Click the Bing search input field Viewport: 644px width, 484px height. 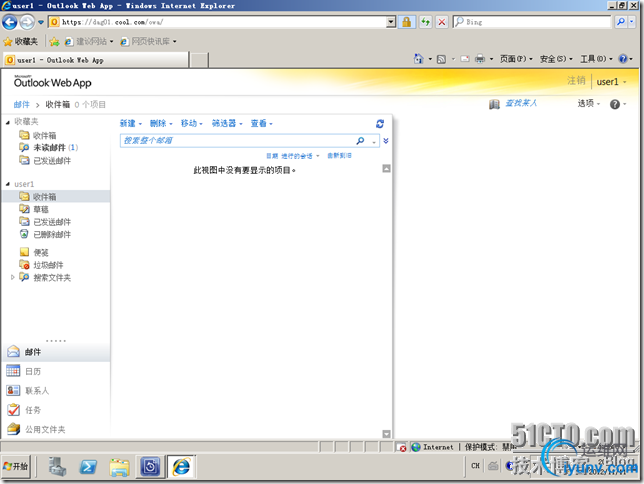[532, 22]
